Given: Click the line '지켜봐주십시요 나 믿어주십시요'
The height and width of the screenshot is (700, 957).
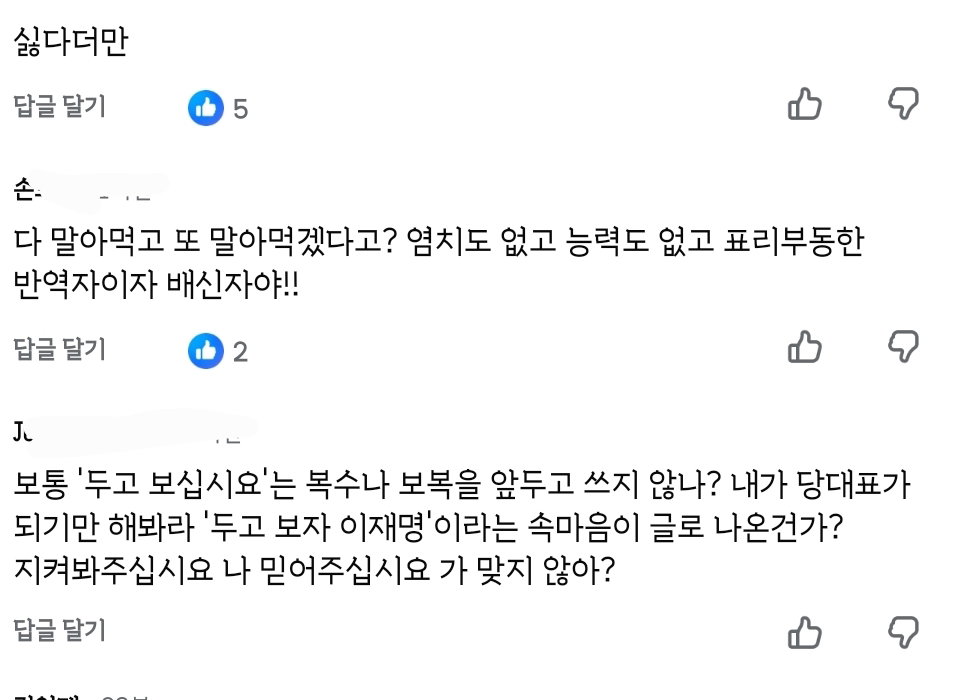Looking at the screenshot, I should click(314, 569).
